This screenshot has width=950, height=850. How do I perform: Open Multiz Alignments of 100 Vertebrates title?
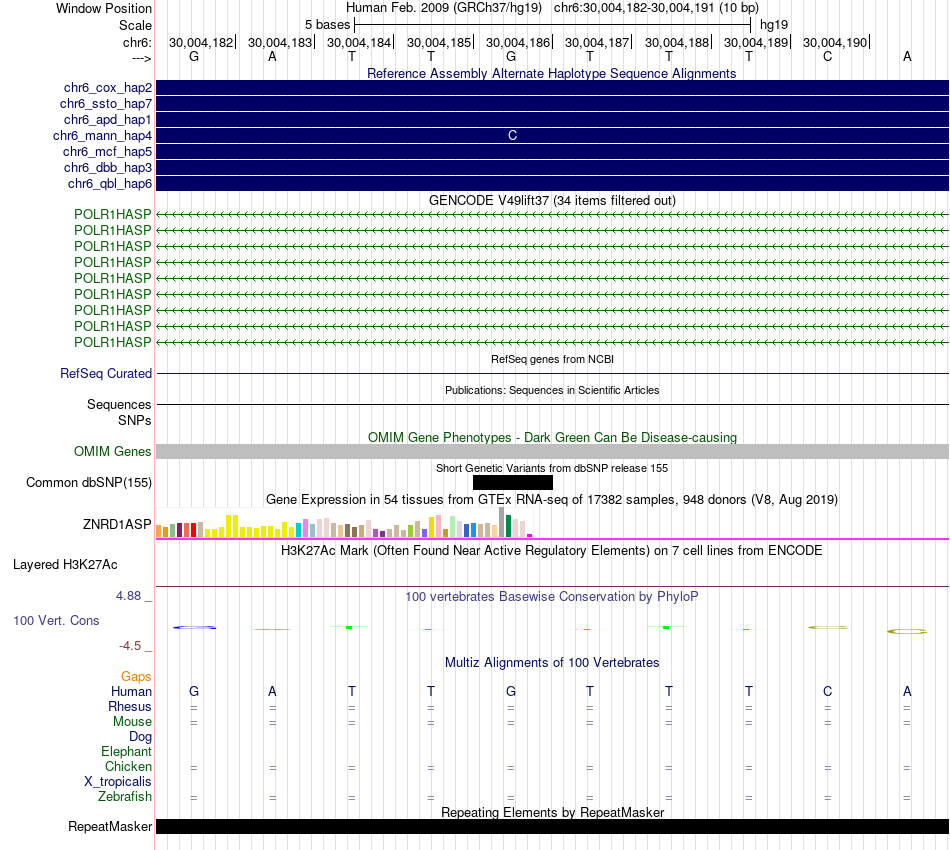(552, 663)
